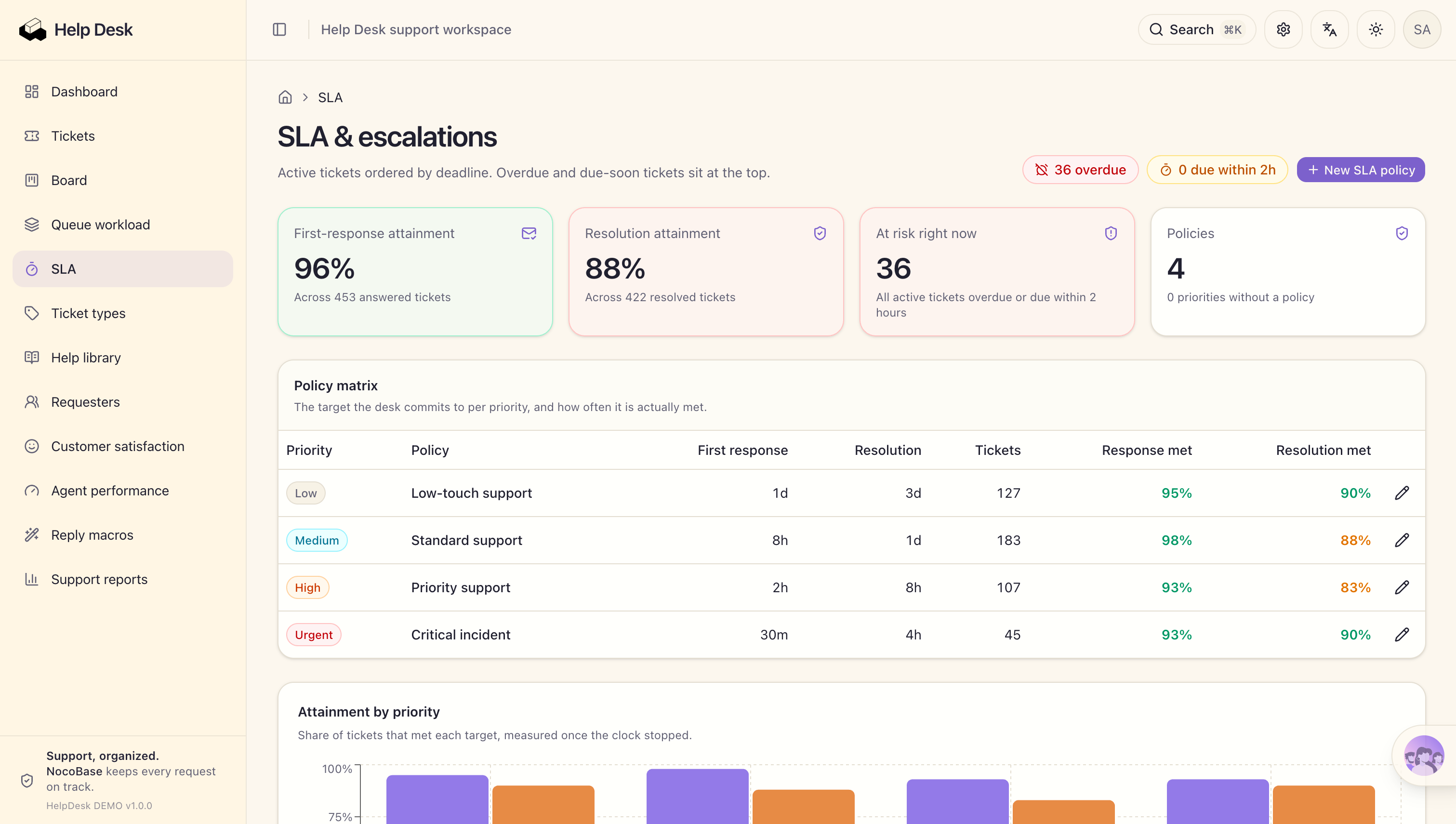
Task: Click the Policy column header
Action: [x=430, y=450]
